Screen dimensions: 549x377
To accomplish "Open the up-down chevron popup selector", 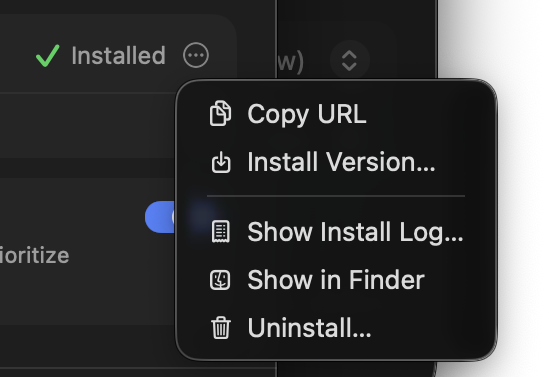I will (349, 60).
